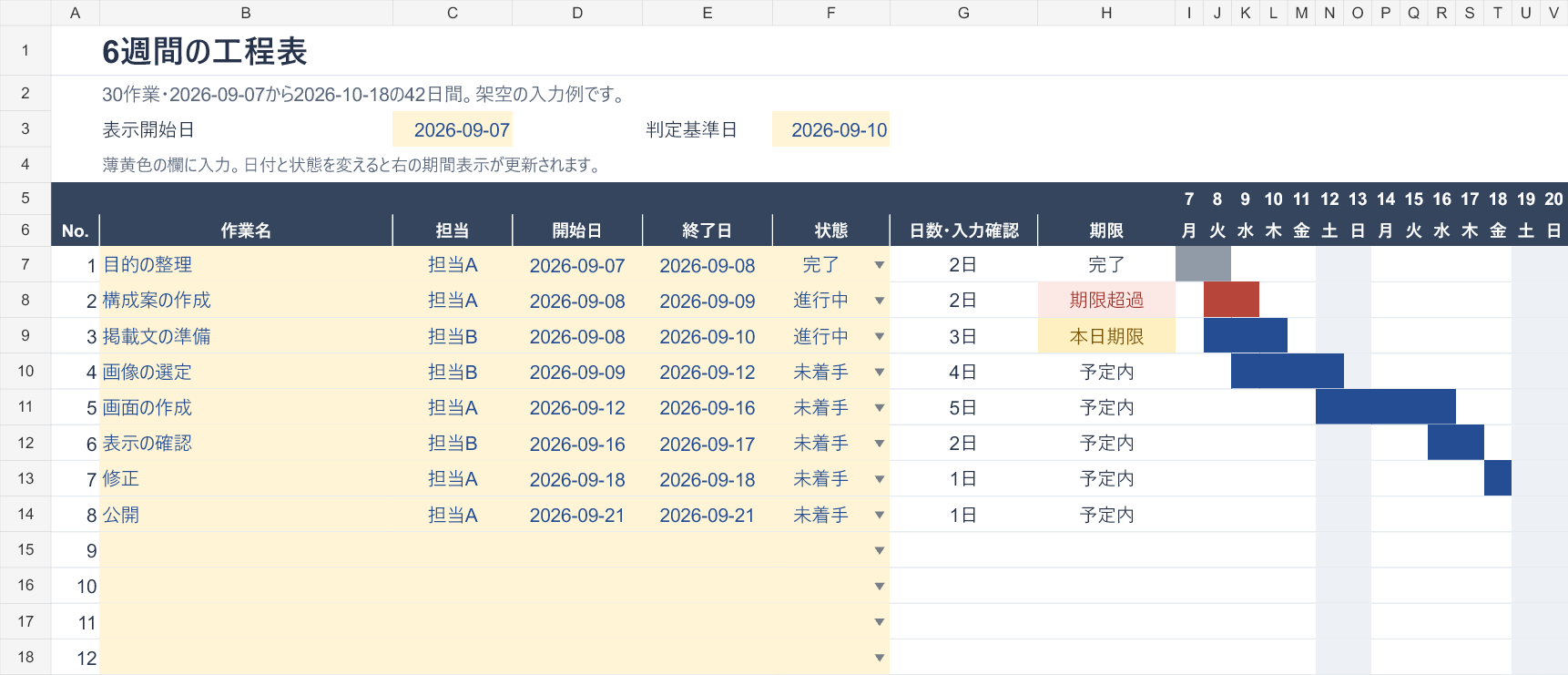Click the empty task name cell in row No. 10
Image resolution: width=1568 pixels, height=675 pixels.
pos(246,586)
